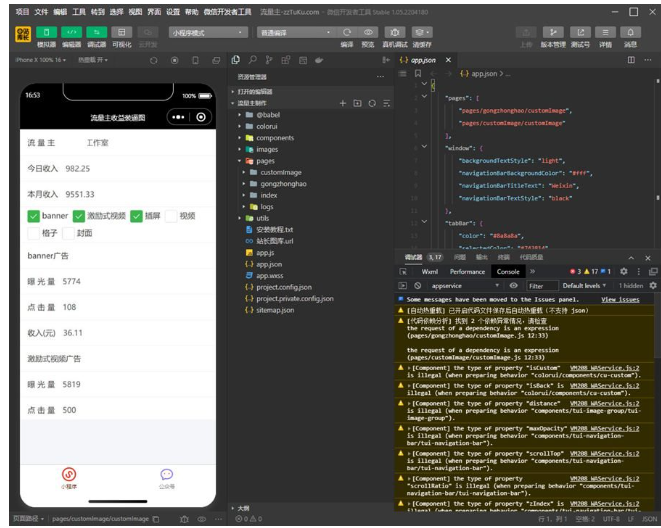
Task: Click the View issues link
Action: (x=620, y=300)
